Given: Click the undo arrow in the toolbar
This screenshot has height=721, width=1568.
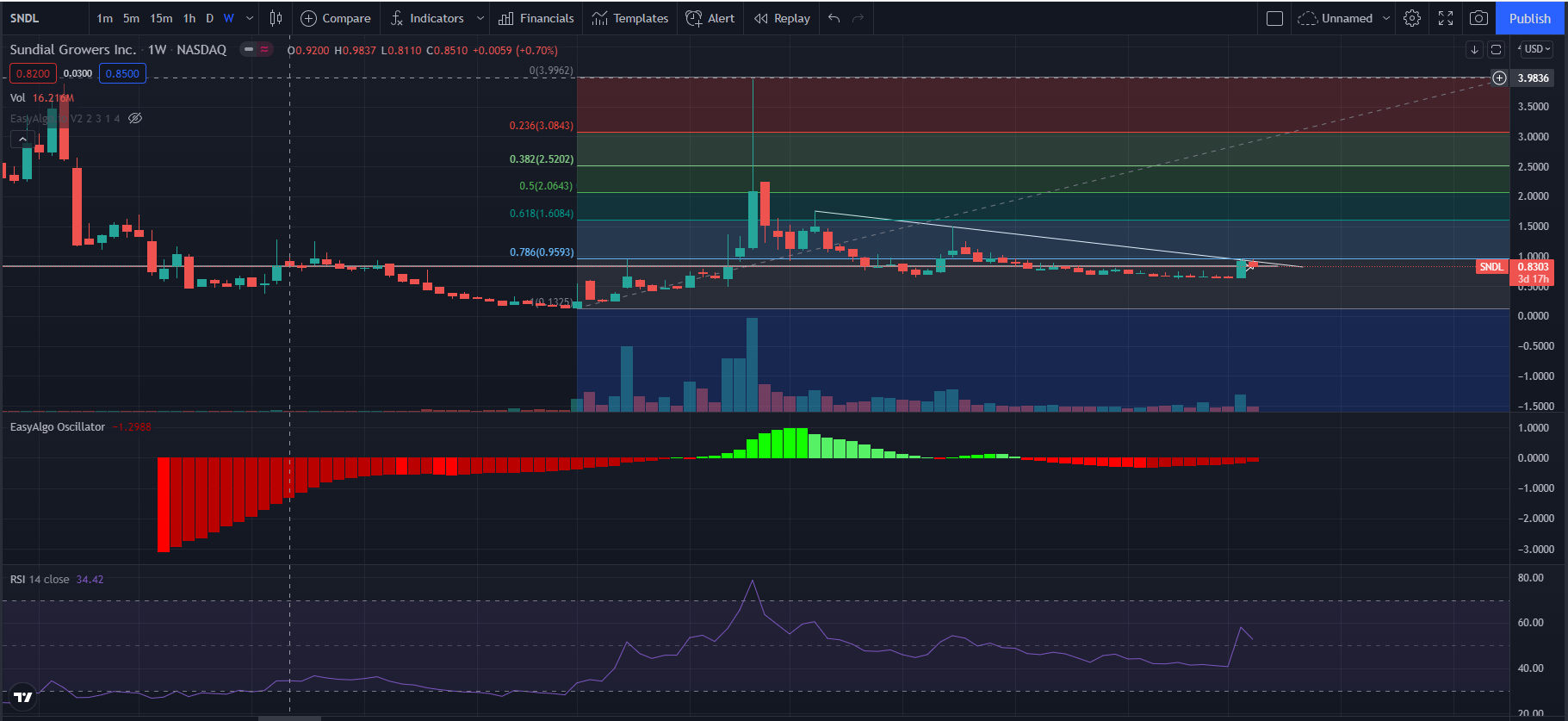Looking at the screenshot, I should (x=834, y=18).
